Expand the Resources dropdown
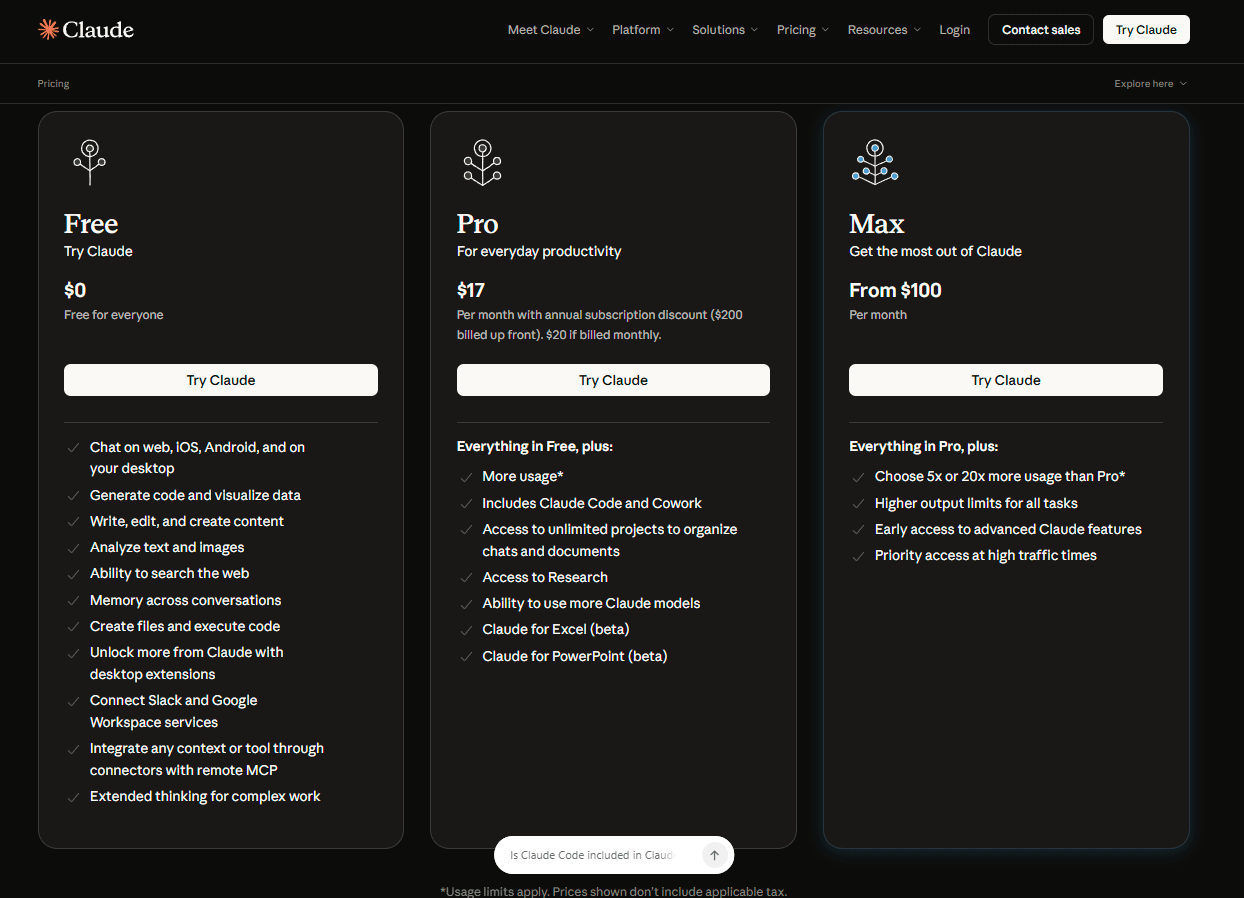Screen dimensions: 1244x898 (883, 29)
